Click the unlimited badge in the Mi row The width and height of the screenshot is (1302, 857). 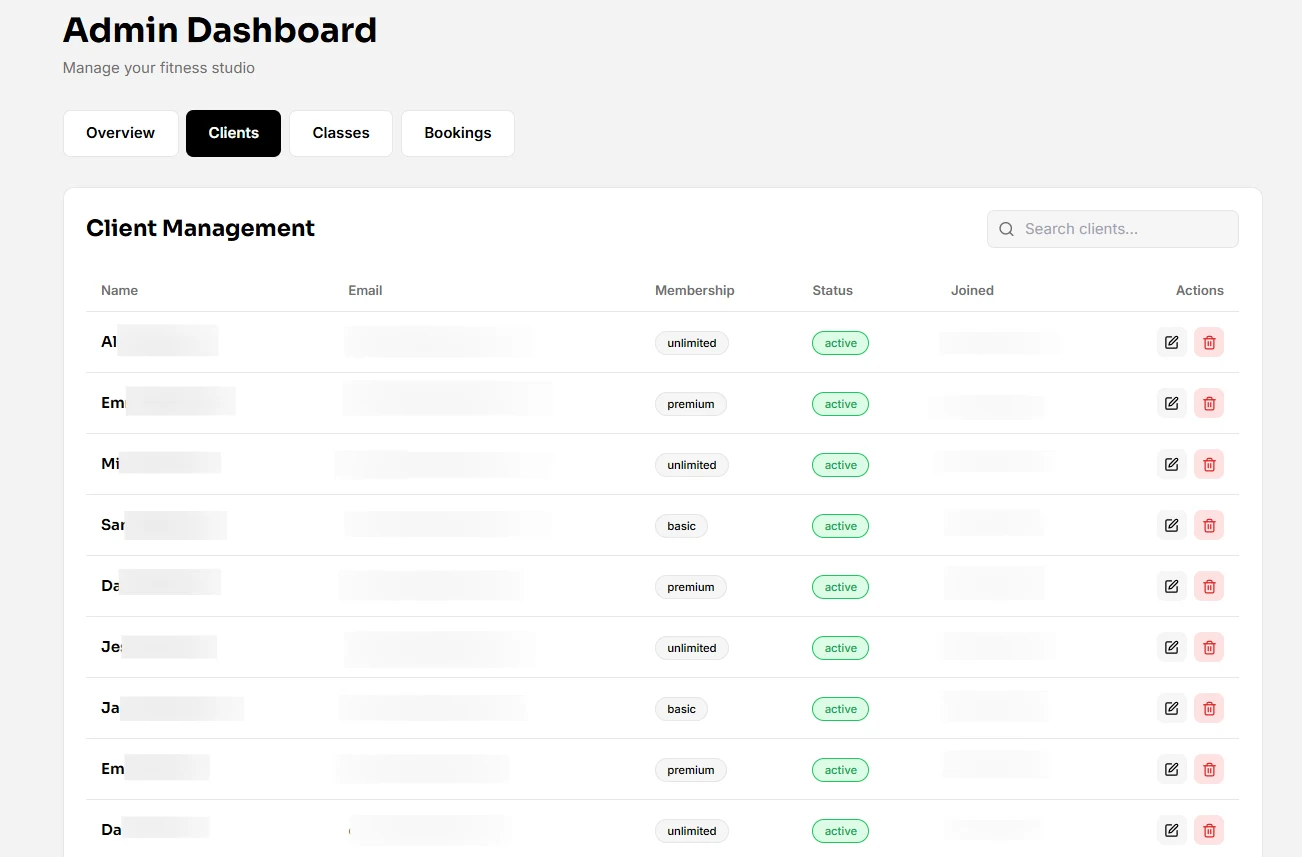692,465
